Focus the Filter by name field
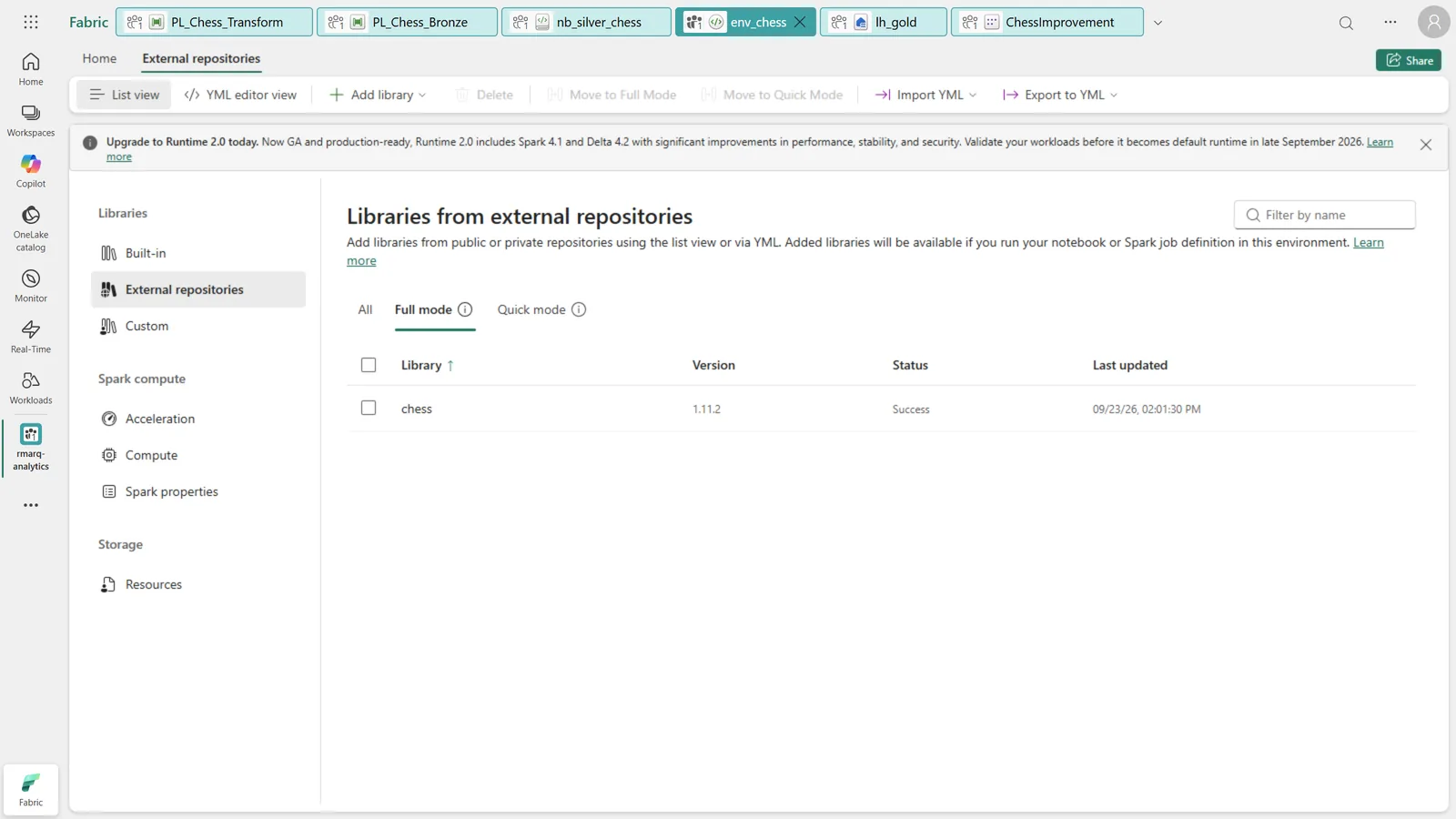1456x819 pixels. point(1324,215)
